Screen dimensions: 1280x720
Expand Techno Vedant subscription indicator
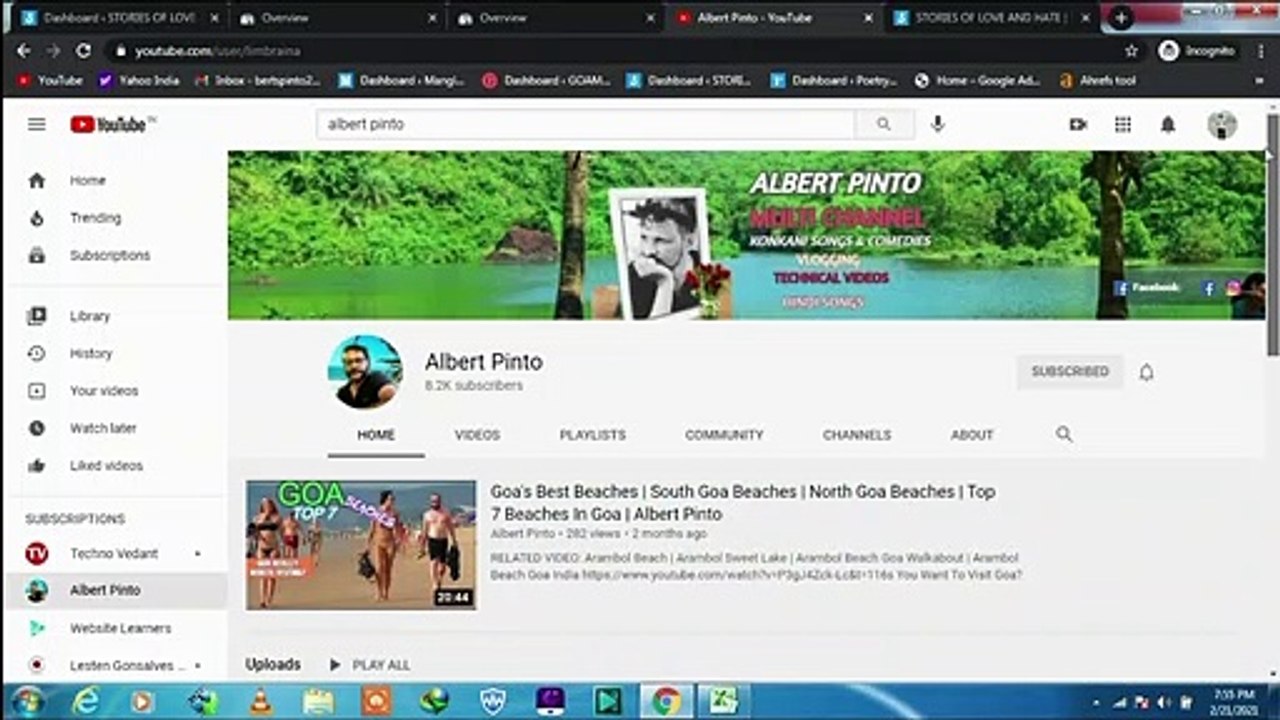click(197, 554)
